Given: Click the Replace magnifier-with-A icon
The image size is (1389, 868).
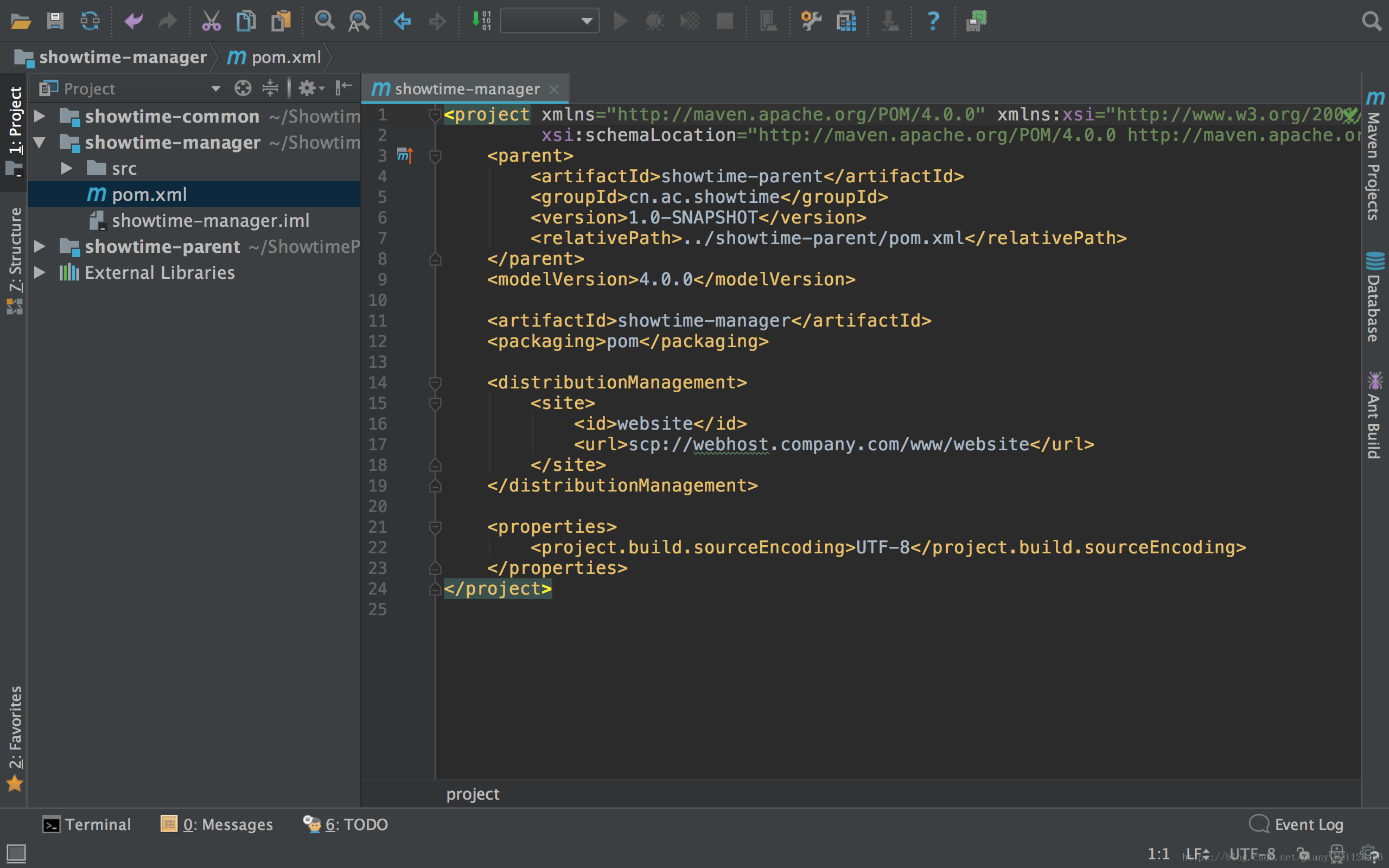Looking at the screenshot, I should tap(359, 22).
